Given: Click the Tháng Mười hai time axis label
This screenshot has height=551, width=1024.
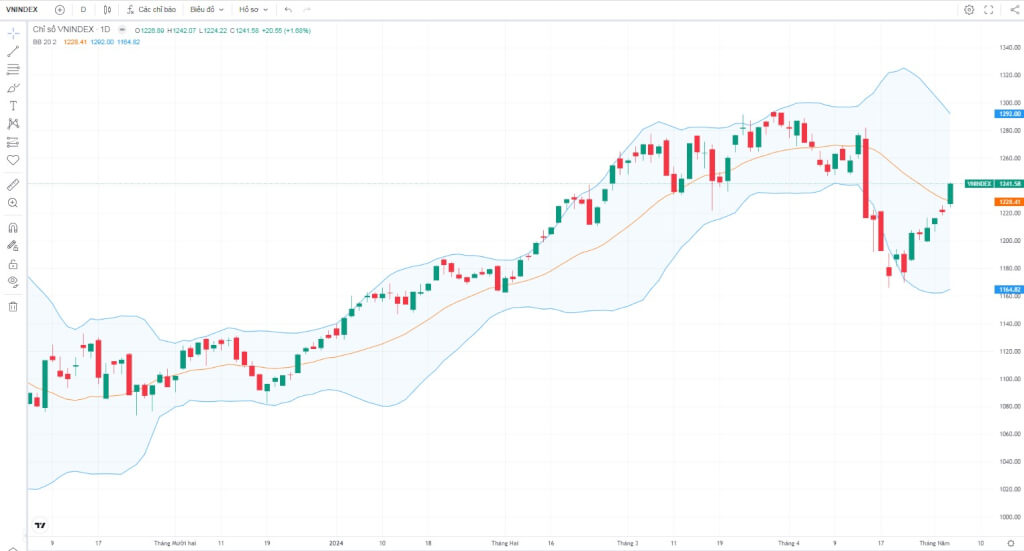Looking at the screenshot, I should click(175, 543).
